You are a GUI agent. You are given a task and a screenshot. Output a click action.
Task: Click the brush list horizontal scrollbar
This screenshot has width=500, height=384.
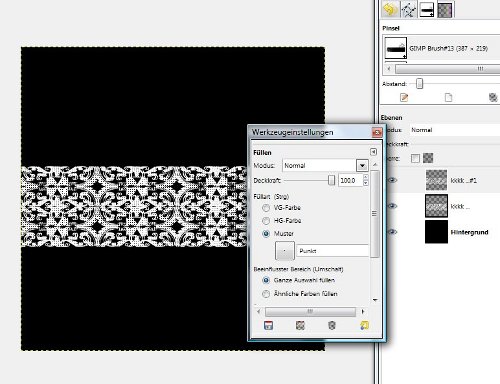pyautogui.click(x=447, y=69)
